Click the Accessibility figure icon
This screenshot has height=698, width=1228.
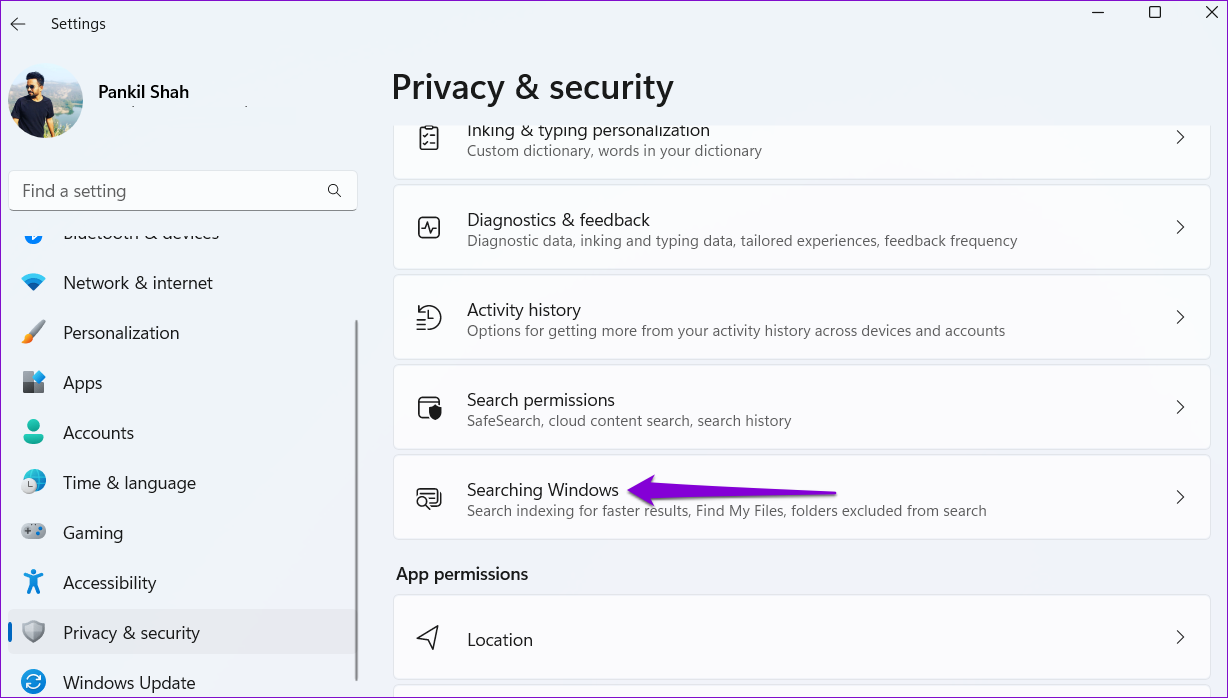tap(34, 583)
